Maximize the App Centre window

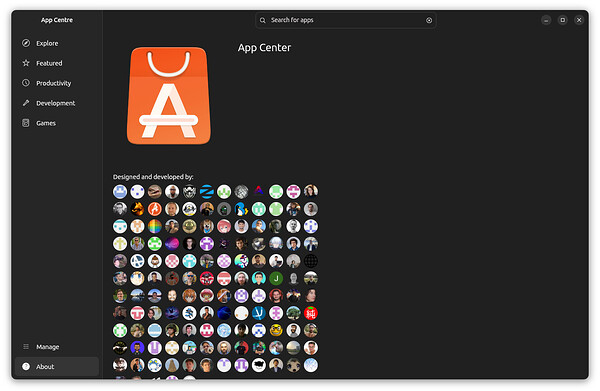click(562, 20)
